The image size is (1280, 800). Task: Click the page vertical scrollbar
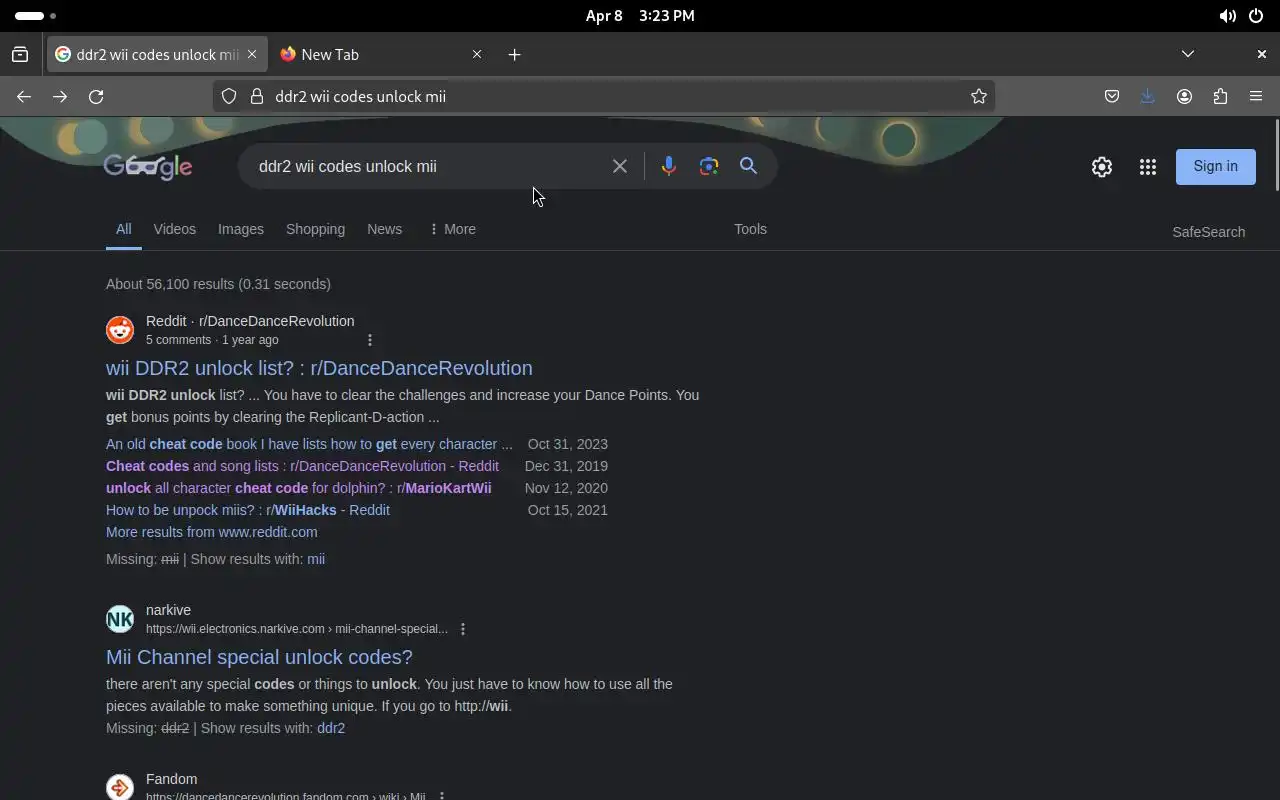1276,155
